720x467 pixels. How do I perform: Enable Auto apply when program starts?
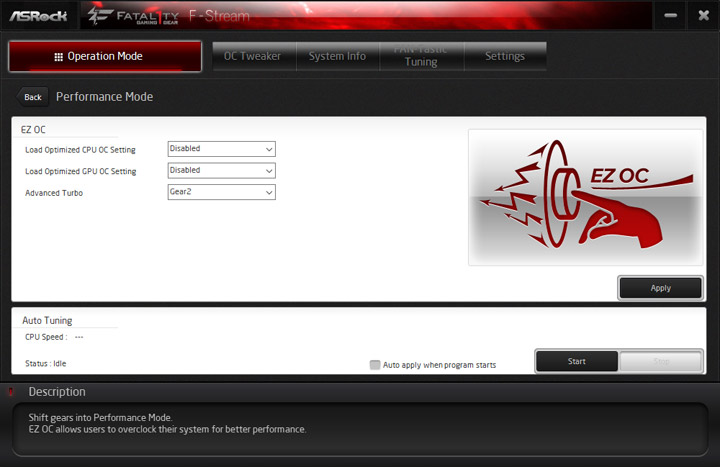coord(375,365)
